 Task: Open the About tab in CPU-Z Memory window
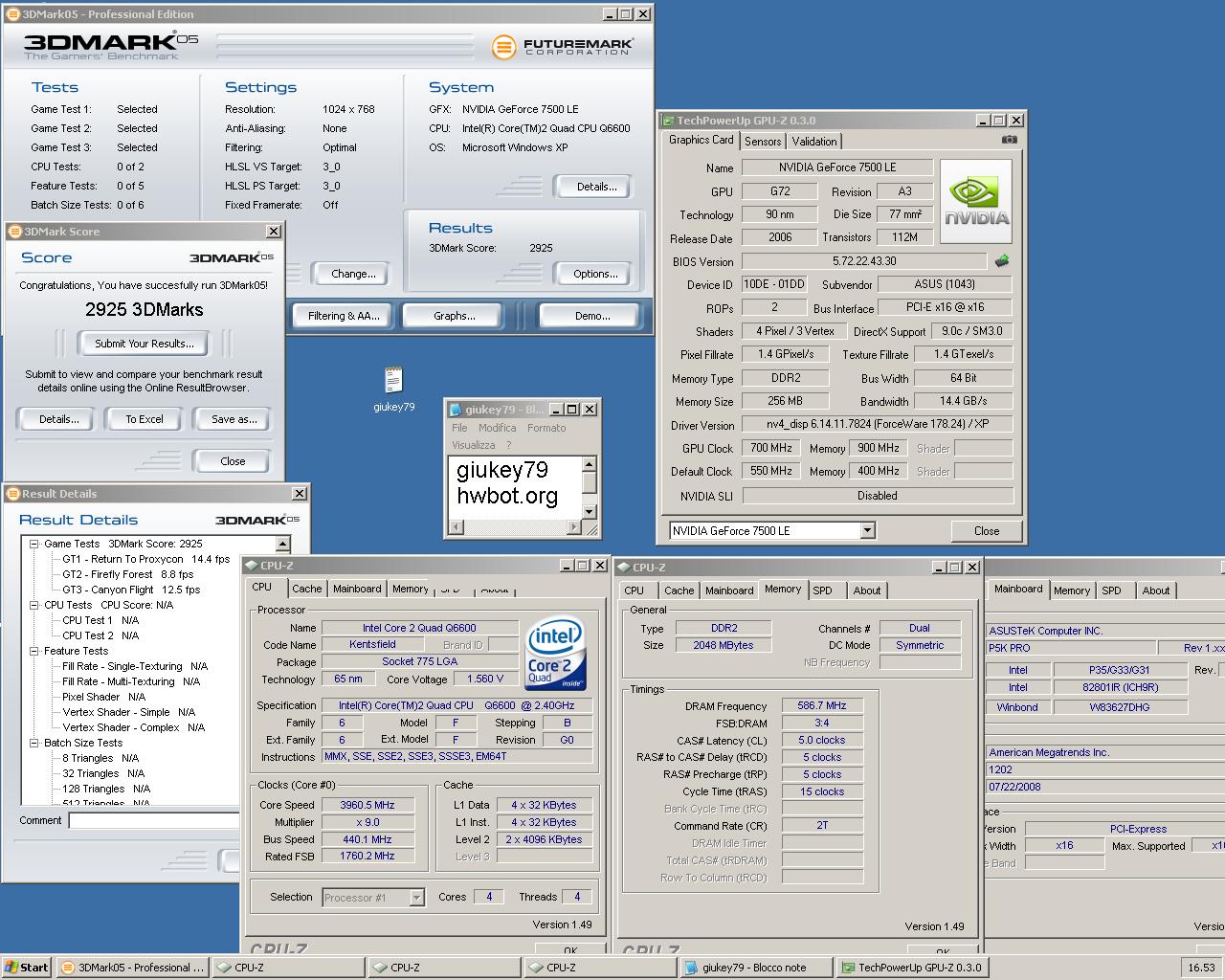tap(867, 590)
